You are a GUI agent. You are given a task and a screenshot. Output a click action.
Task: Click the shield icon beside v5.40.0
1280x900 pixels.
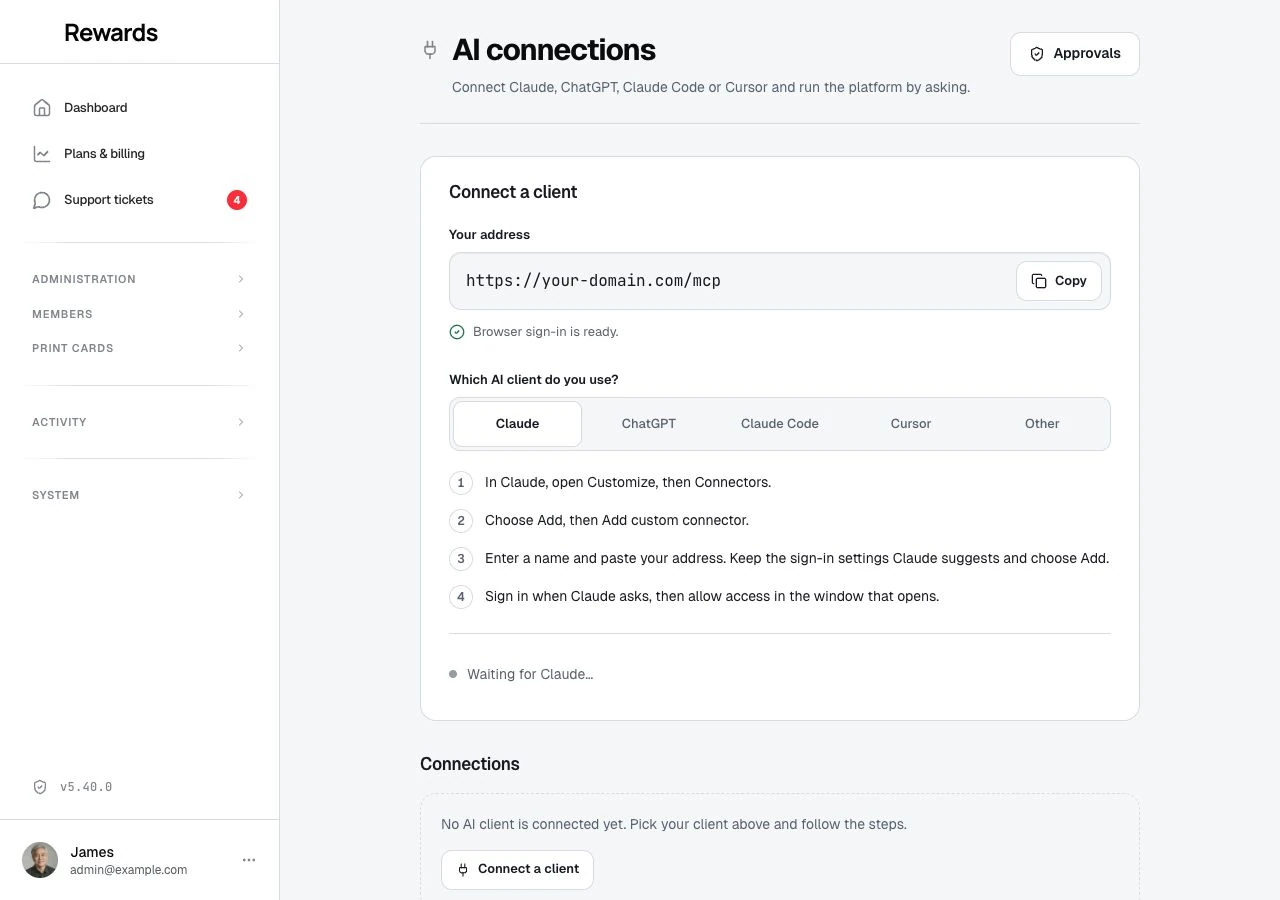point(40,787)
